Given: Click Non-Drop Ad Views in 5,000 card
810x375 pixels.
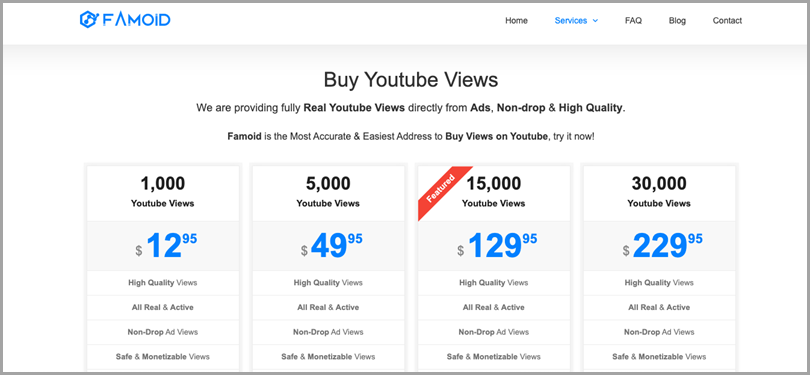Looking at the screenshot, I should pos(328,332).
